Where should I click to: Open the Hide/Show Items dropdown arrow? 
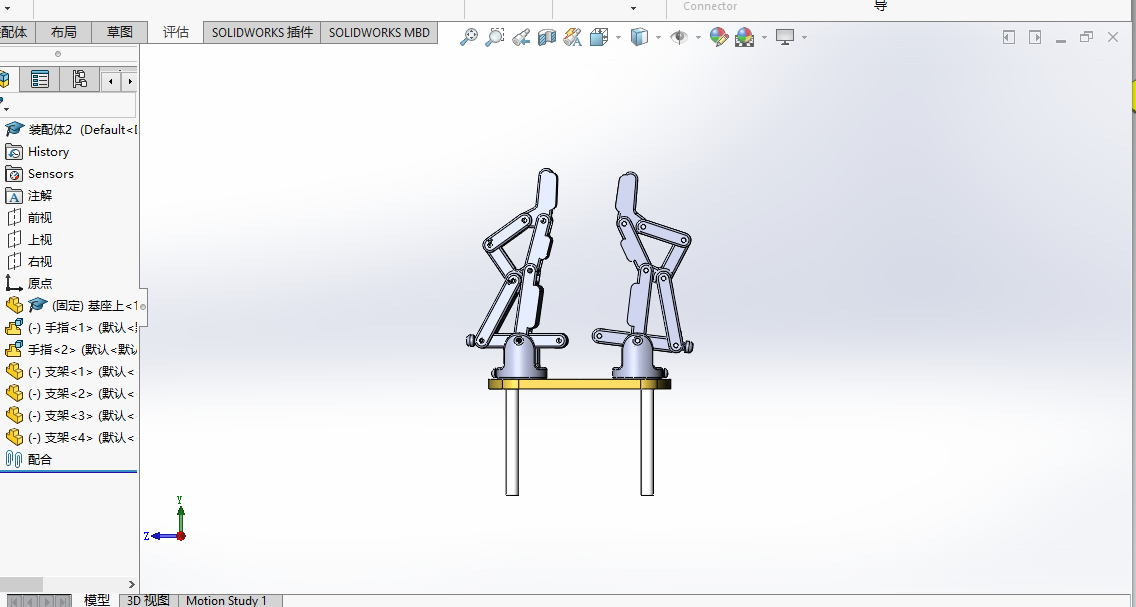click(x=698, y=38)
